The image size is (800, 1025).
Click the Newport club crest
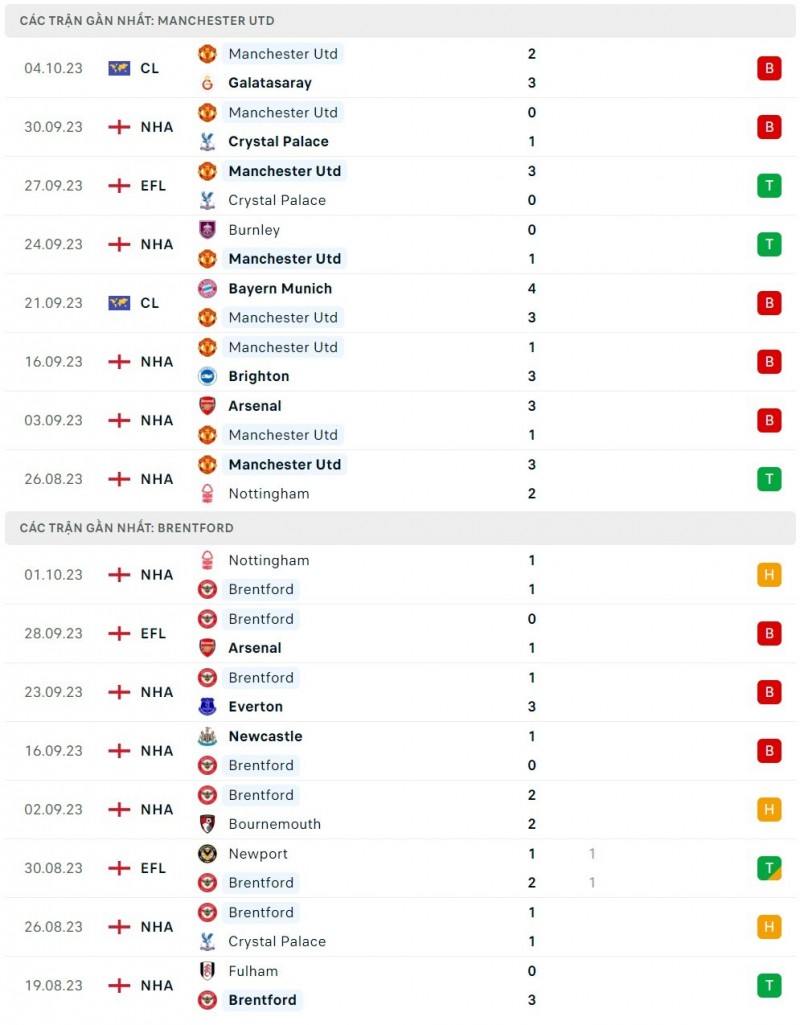(207, 854)
